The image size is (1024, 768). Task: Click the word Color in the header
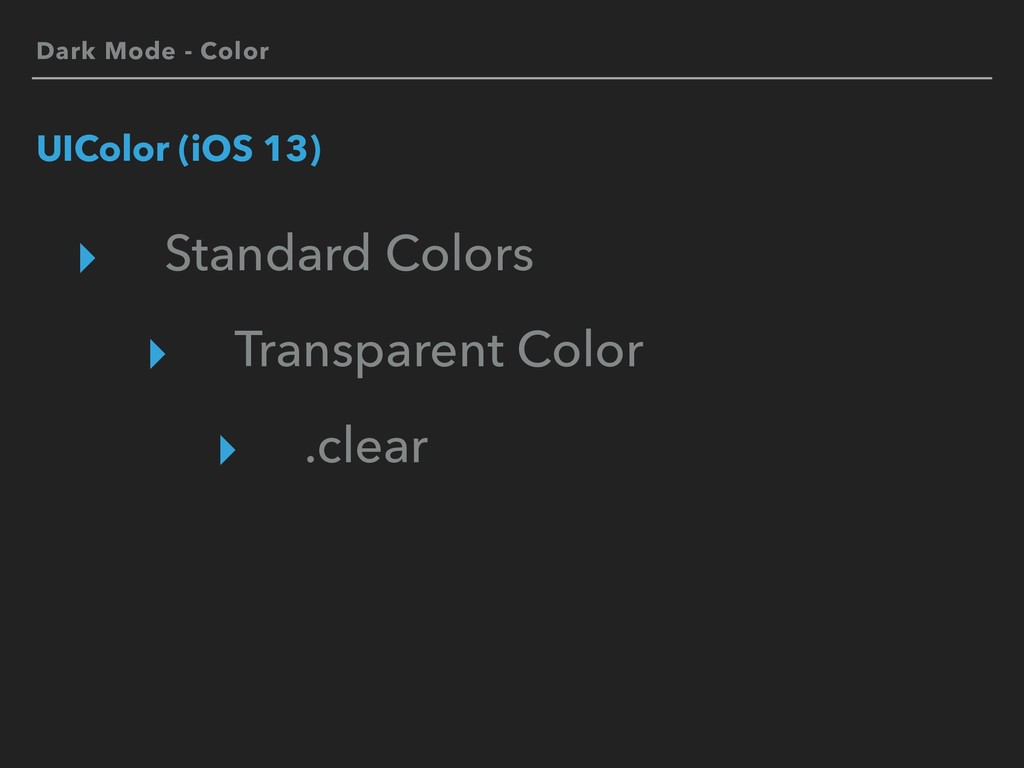pyautogui.click(x=234, y=51)
